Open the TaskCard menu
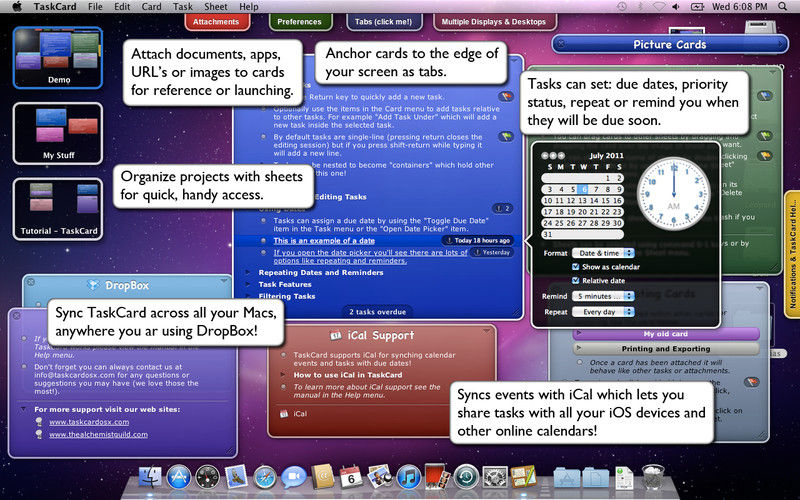The width and height of the screenshot is (800, 500). coord(55,7)
